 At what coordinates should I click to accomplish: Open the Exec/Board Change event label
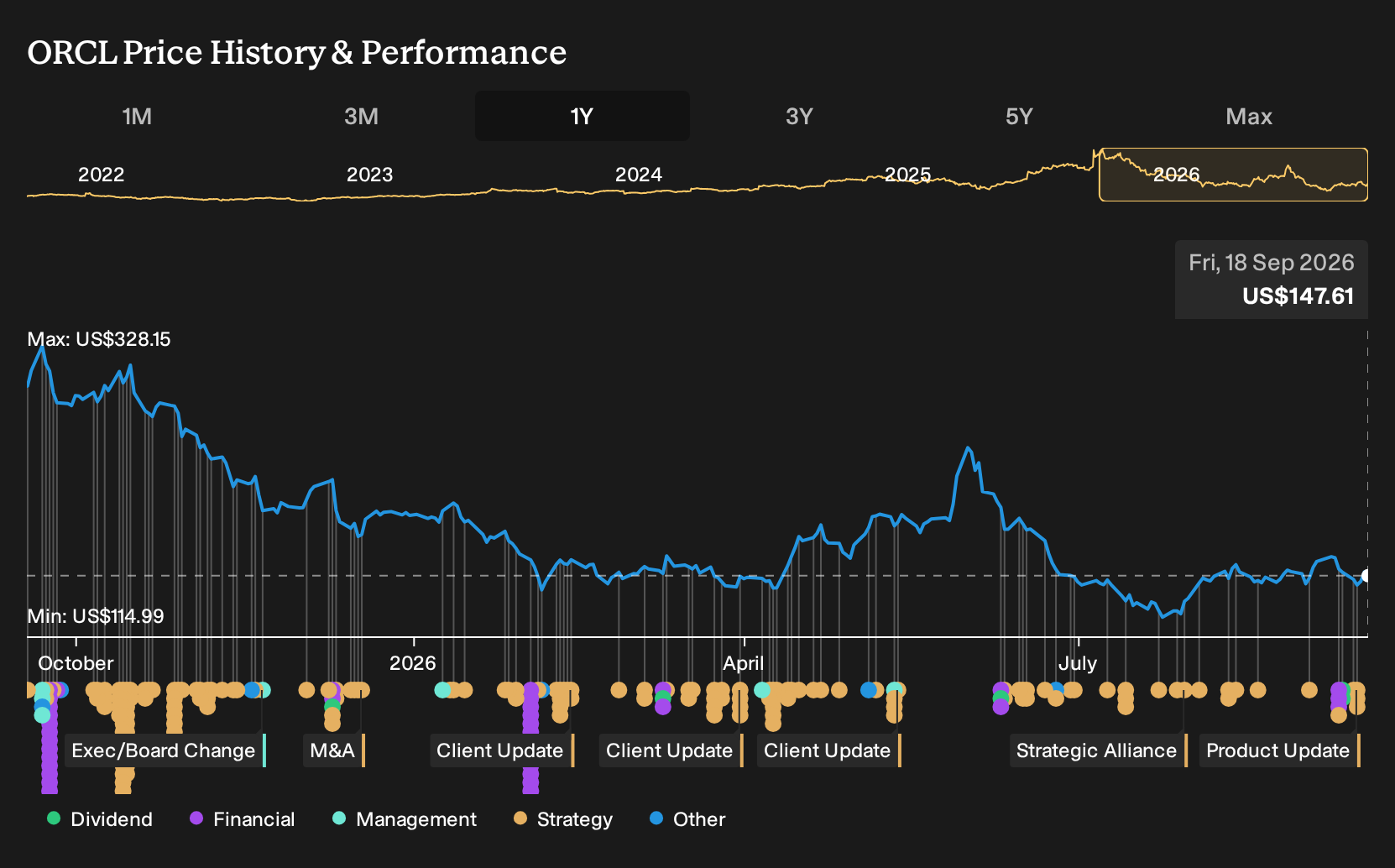pos(165,750)
